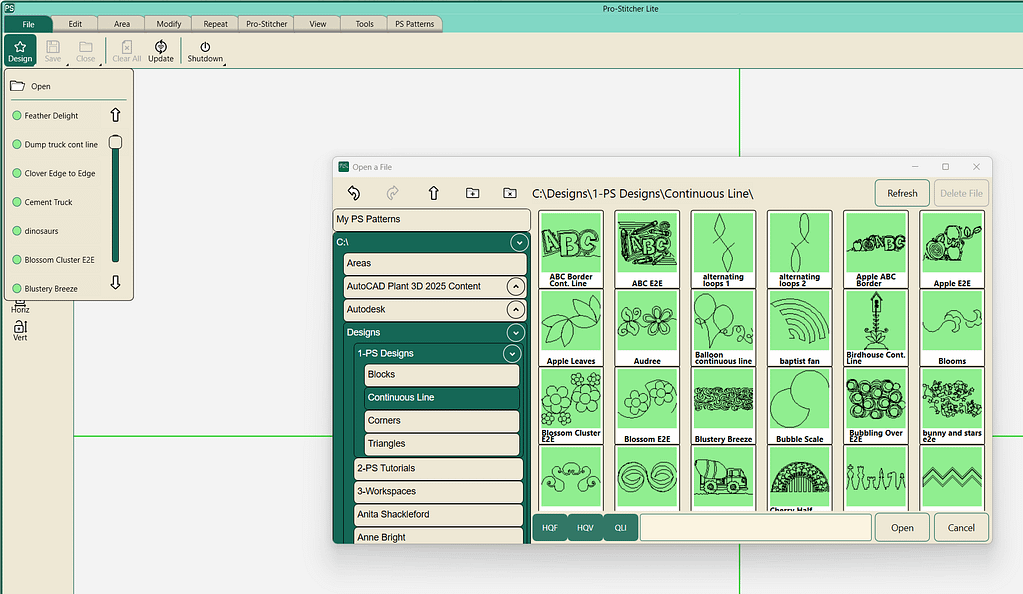Open the Pro-Stitcher tab
This screenshot has height=594, width=1023.
(267, 24)
